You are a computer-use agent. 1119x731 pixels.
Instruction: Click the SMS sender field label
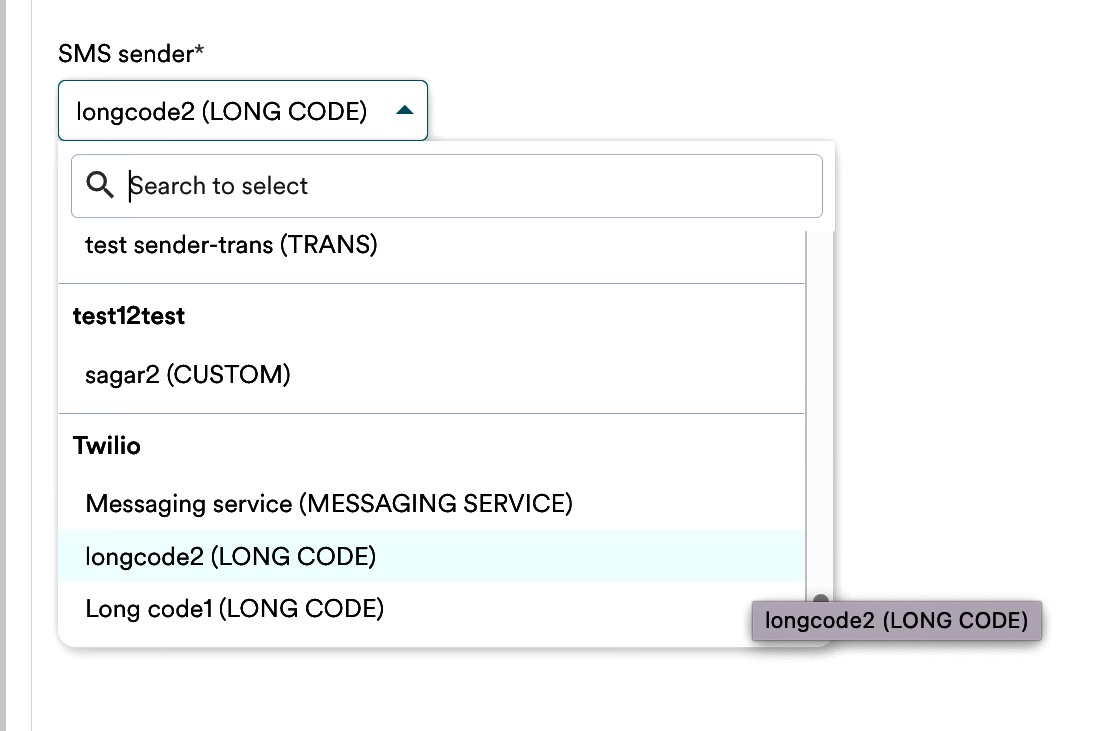tap(125, 53)
